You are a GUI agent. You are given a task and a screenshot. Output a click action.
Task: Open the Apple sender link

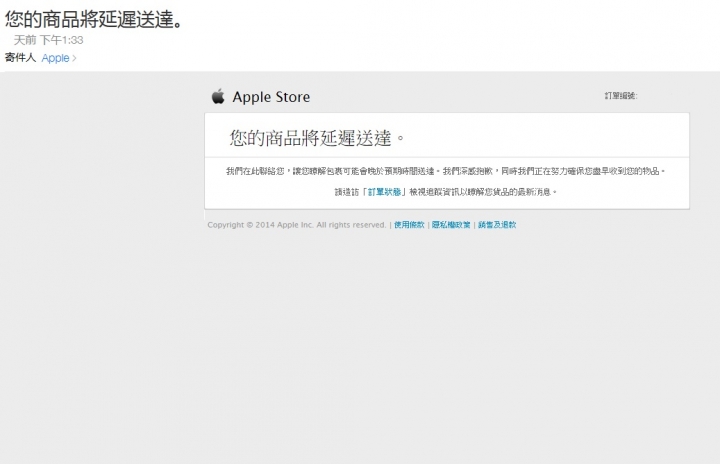pyautogui.click(x=55, y=58)
